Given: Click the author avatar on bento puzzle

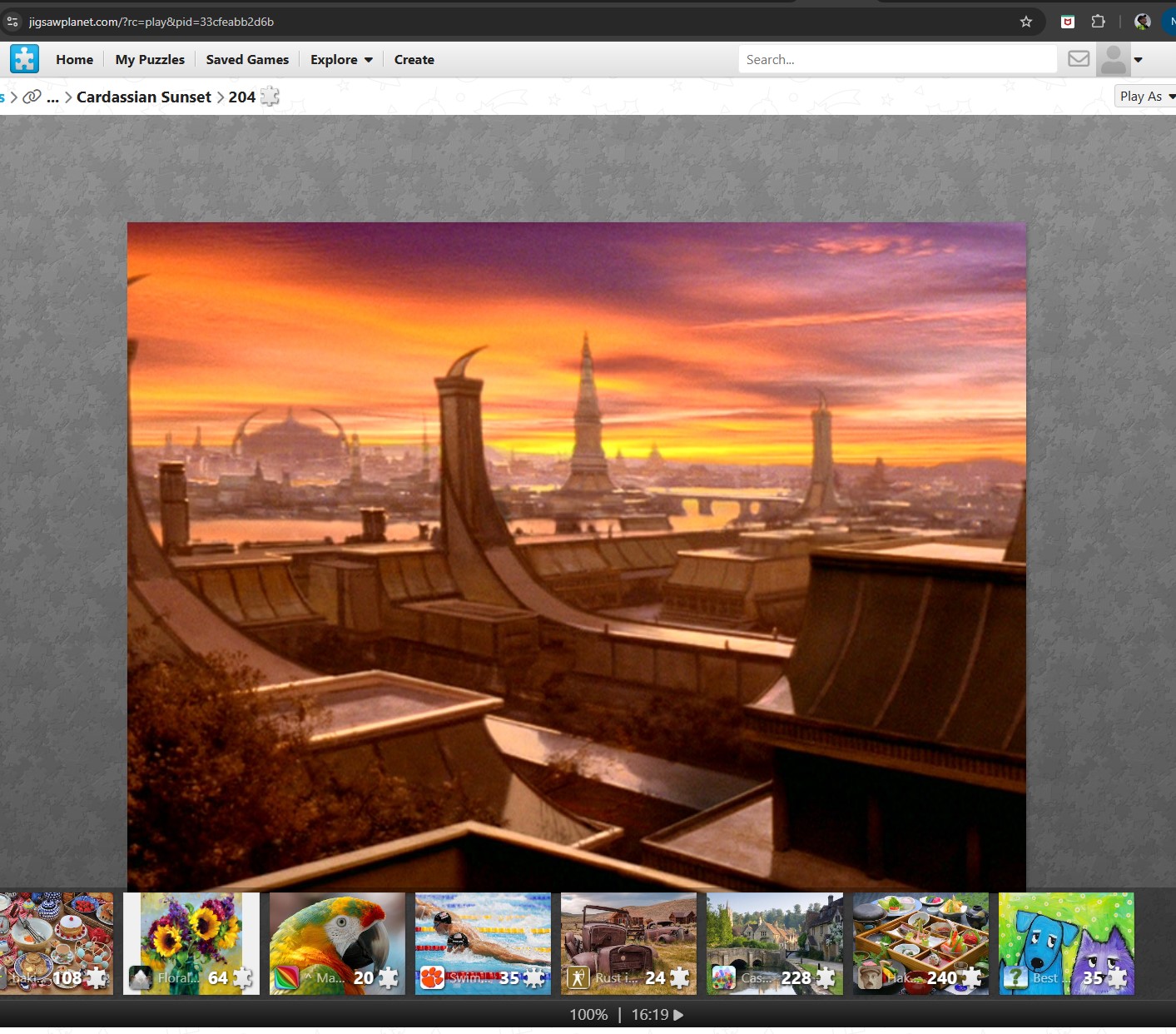Looking at the screenshot, I should [x=870, y=977].
